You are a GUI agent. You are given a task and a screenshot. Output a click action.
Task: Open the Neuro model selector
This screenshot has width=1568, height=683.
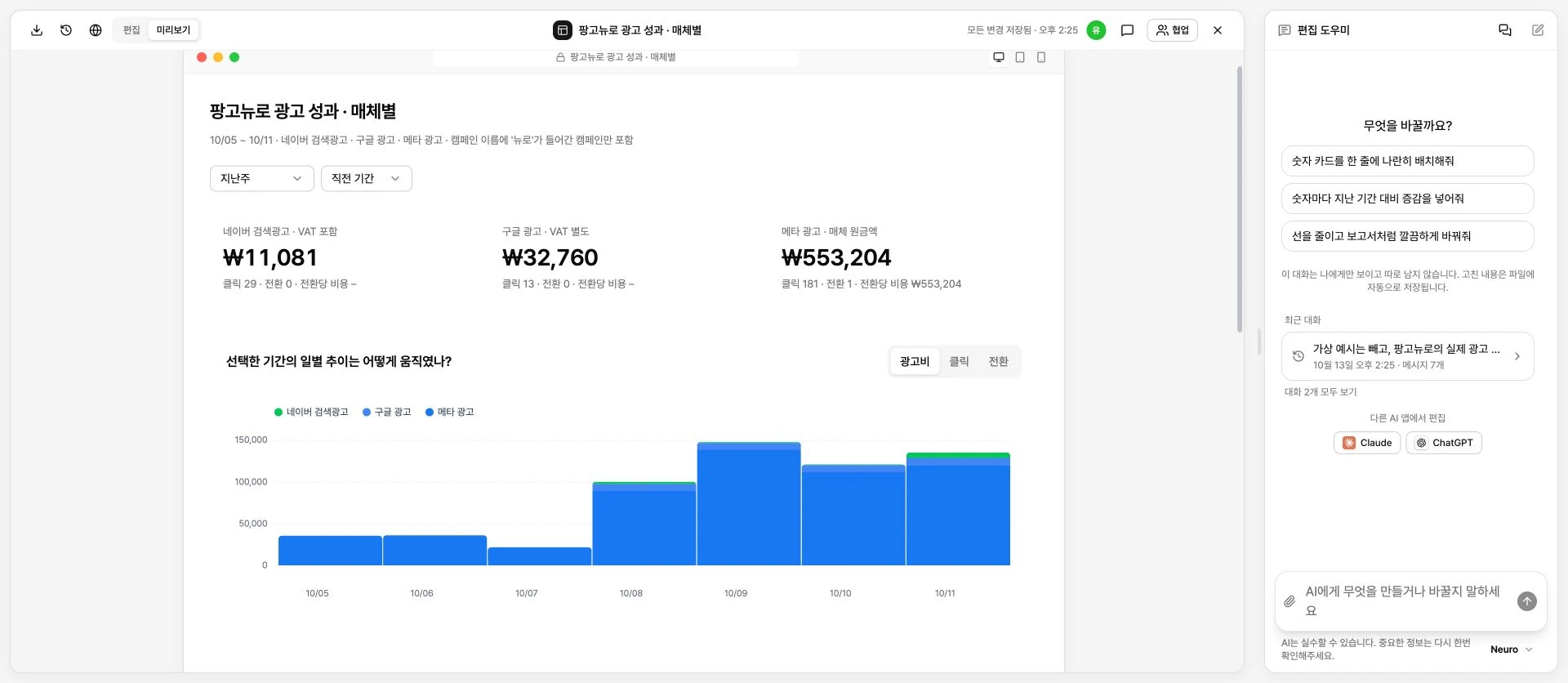[x=1511, y=650]
